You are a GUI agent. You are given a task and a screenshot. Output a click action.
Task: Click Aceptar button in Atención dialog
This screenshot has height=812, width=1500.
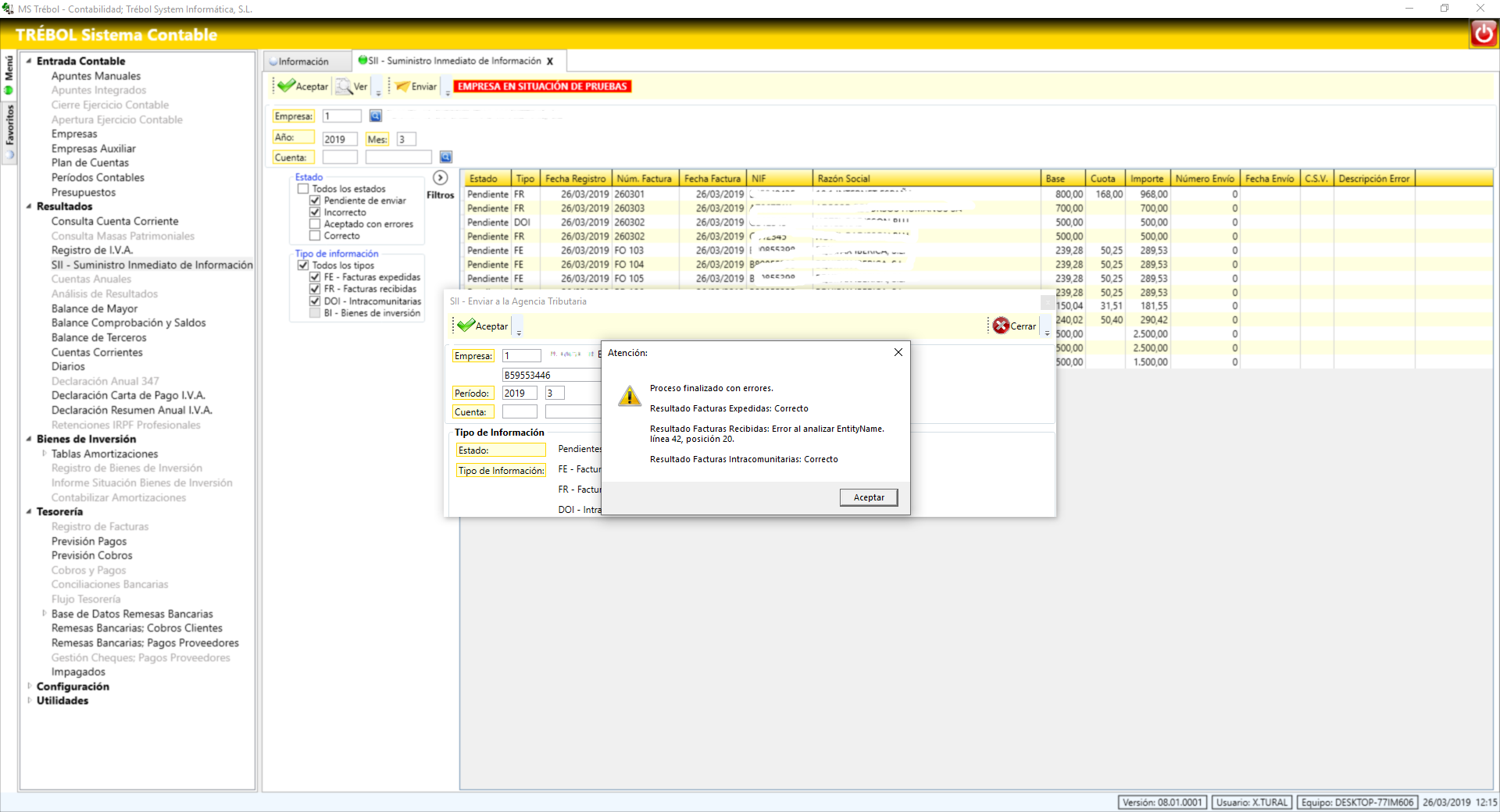coord(869,497)
